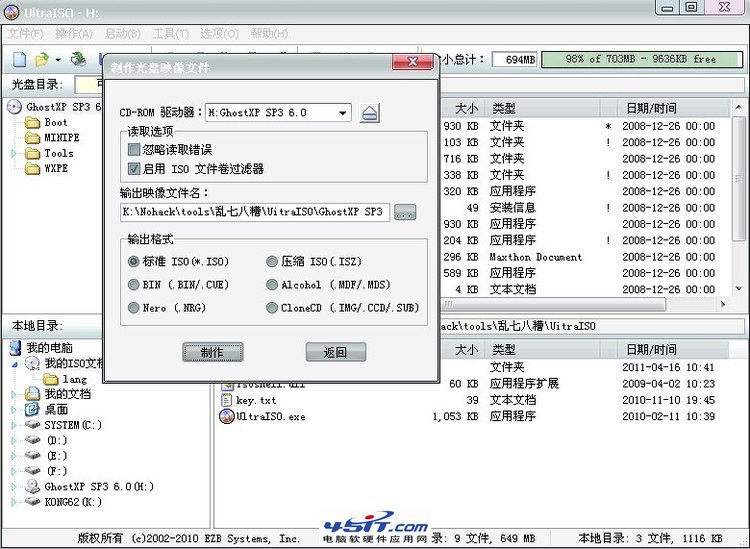Select standard ISO (*.ISO) output format
The height and width of the screenshot is (549, 750).
[133, 262]
